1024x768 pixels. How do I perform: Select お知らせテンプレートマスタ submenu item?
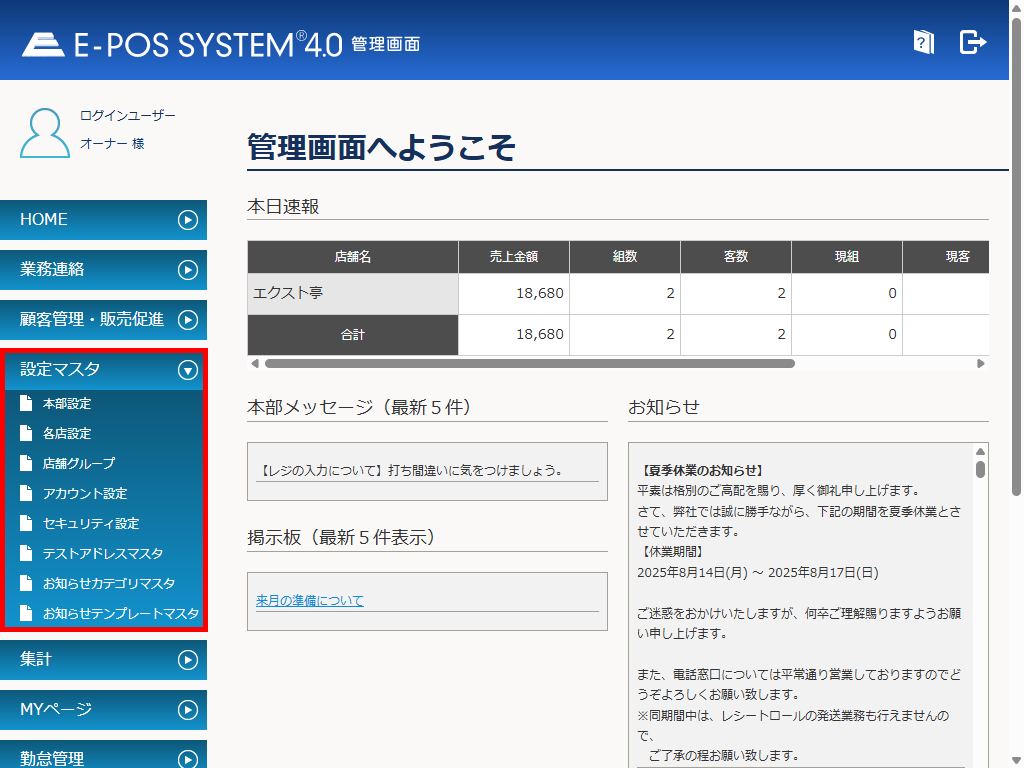pyautogui.click(x=120, y=614)
